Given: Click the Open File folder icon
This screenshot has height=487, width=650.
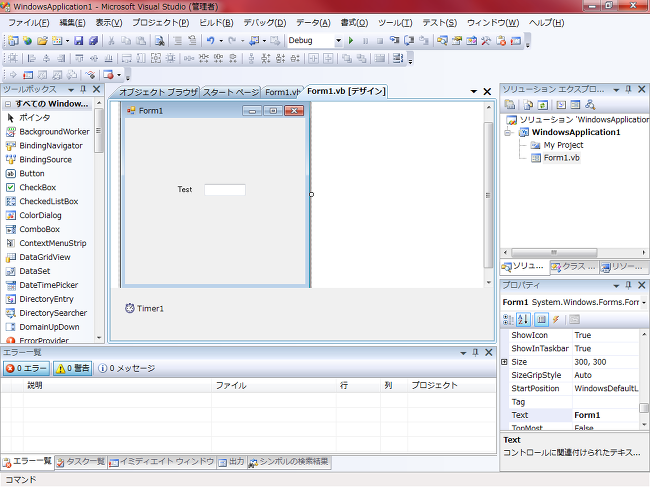Looking at the screenshot, I should click(x=42, y=41).
